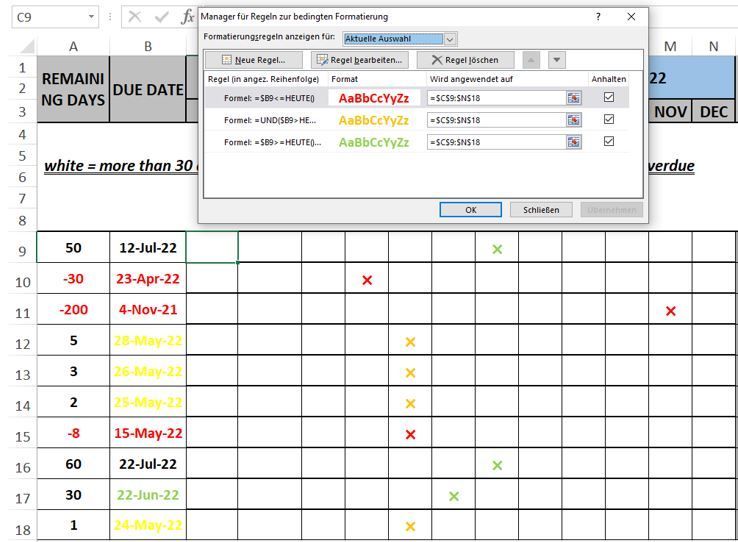This screenshot has width=738, height=542.
Task: Click the remaining days cell showing -200
Action: pyautogui.click(x=73, y=310)
